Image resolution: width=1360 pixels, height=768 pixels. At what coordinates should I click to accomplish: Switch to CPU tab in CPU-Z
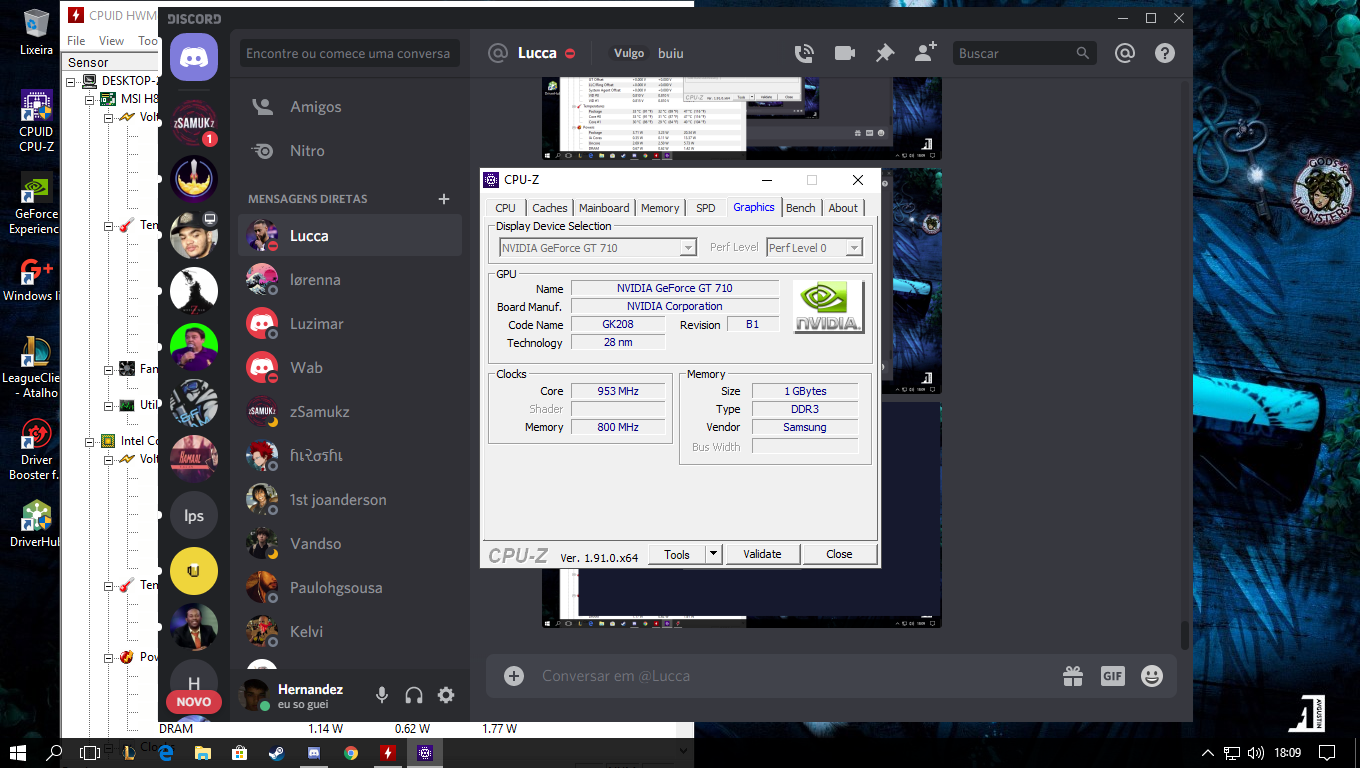[x=506, y=208]
